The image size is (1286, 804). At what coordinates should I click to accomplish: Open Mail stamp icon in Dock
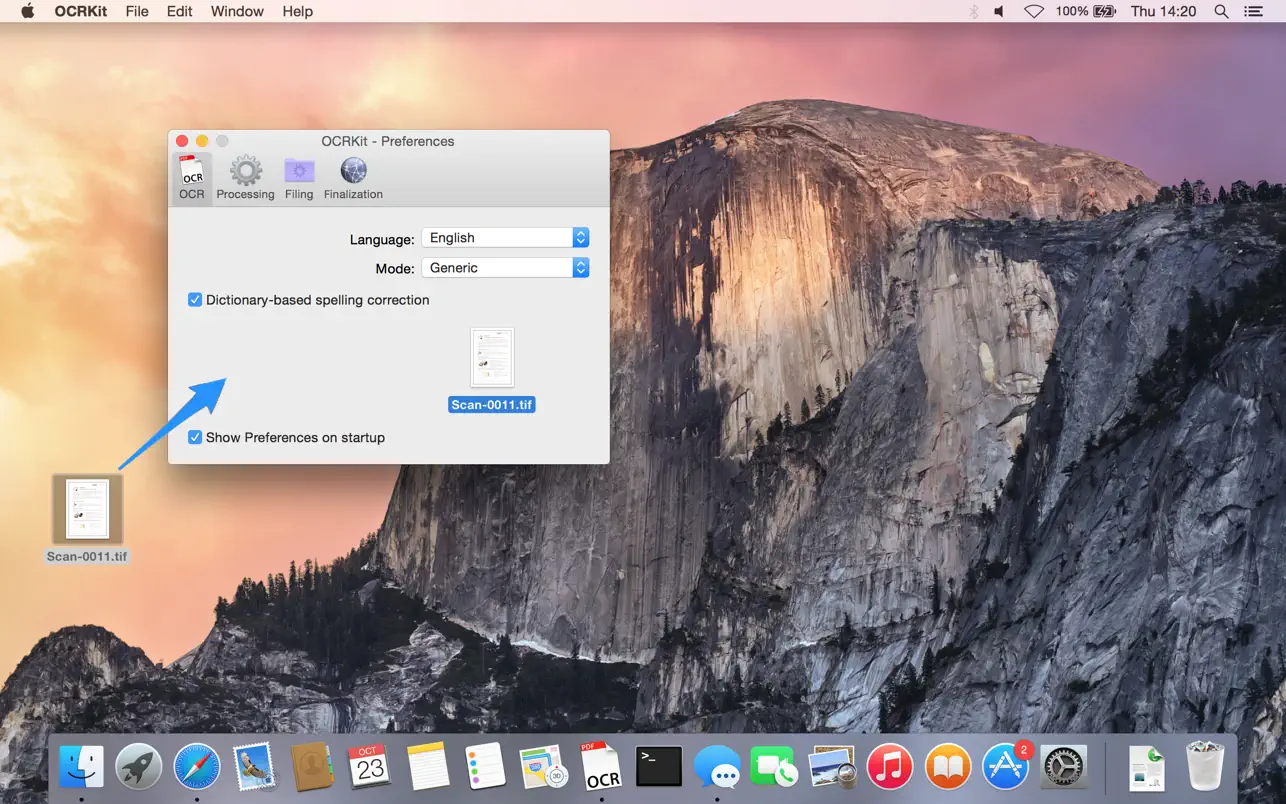tap(255, 767)
